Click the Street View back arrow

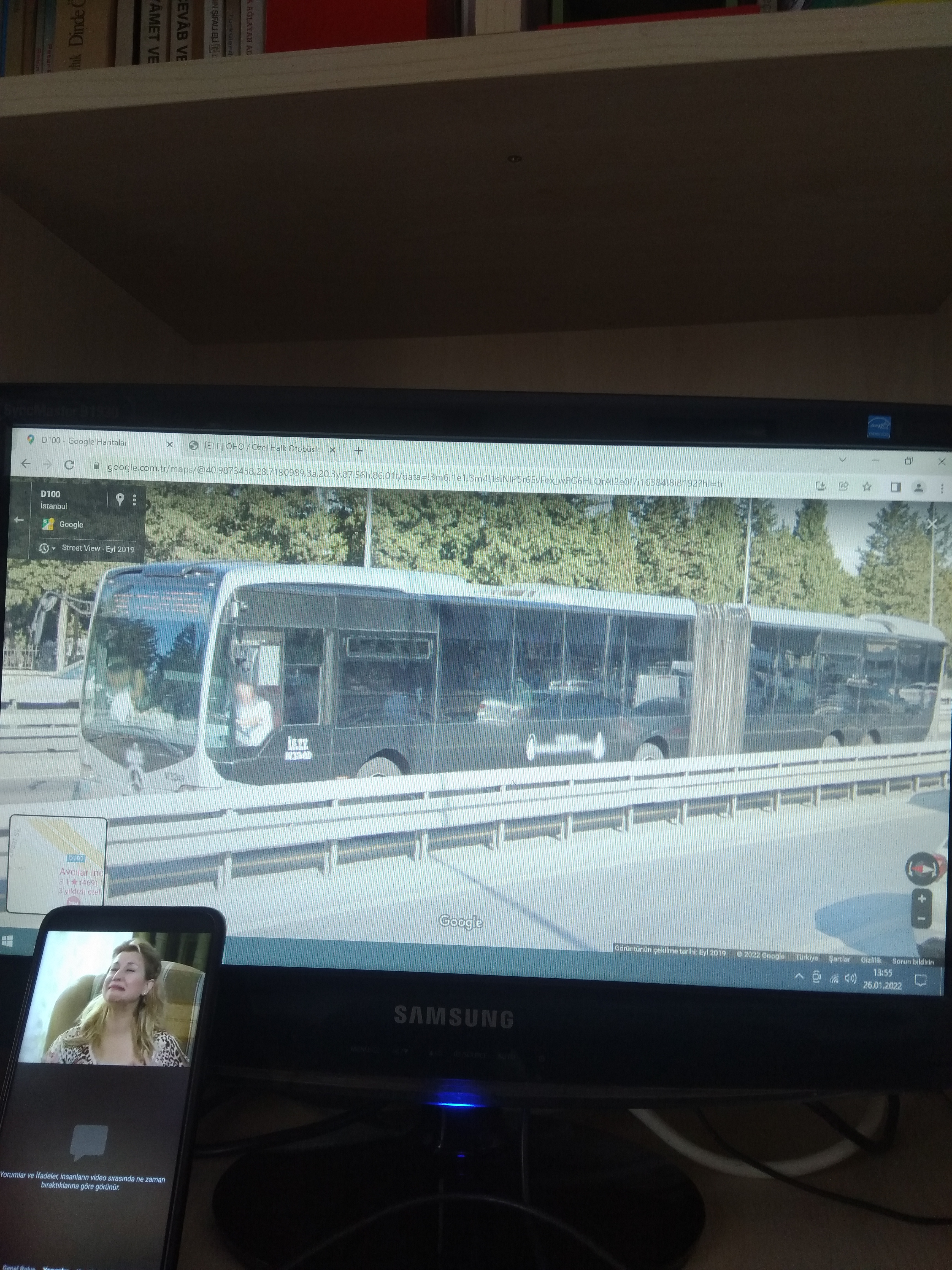tap(19, 520)
